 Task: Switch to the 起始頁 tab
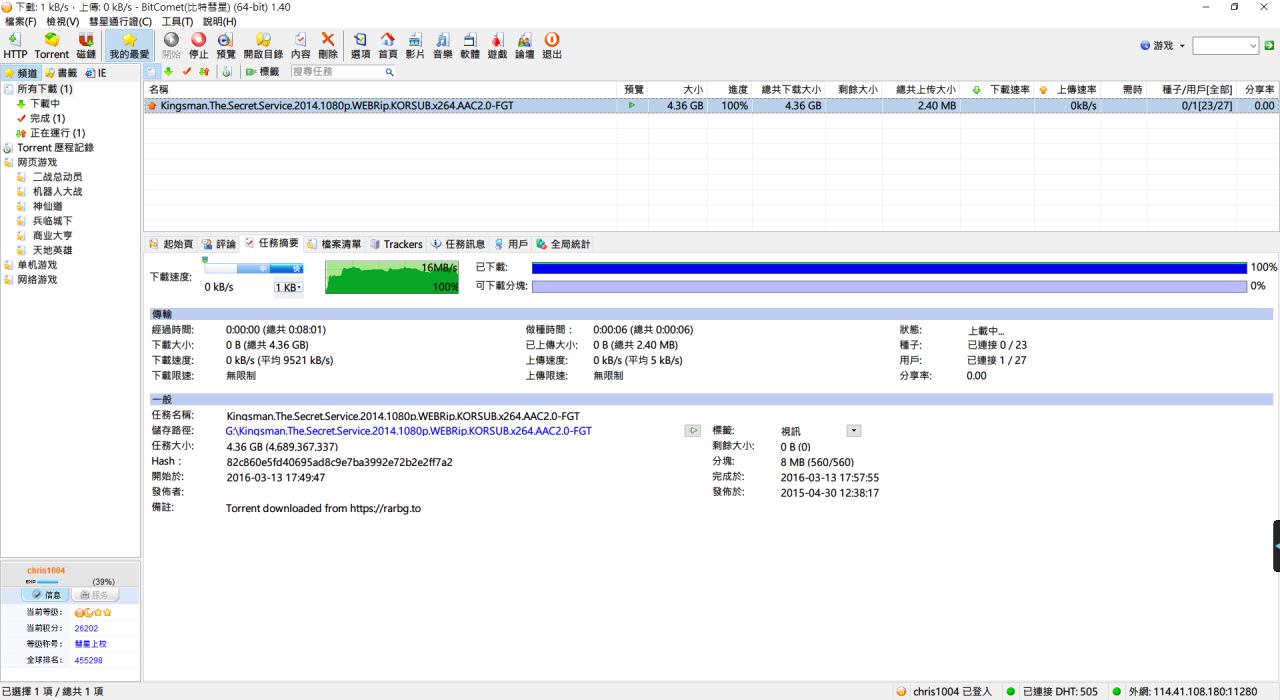(x=171, y=244)
